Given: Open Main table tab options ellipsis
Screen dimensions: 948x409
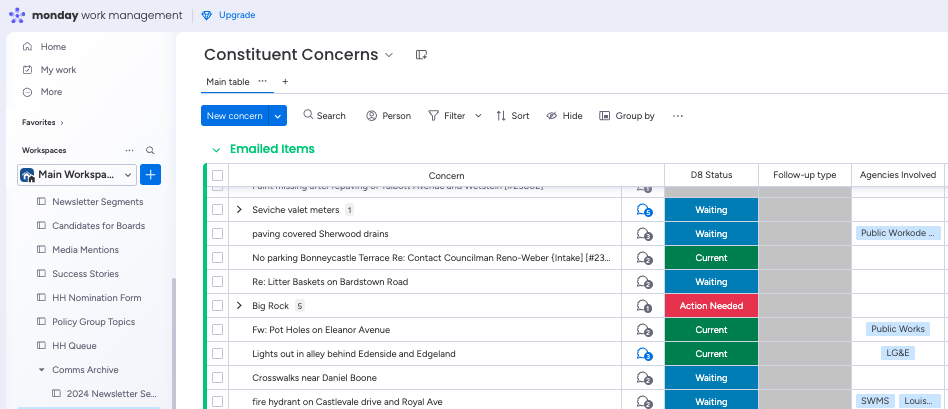Looking at the screenshot, I should 262,81.
